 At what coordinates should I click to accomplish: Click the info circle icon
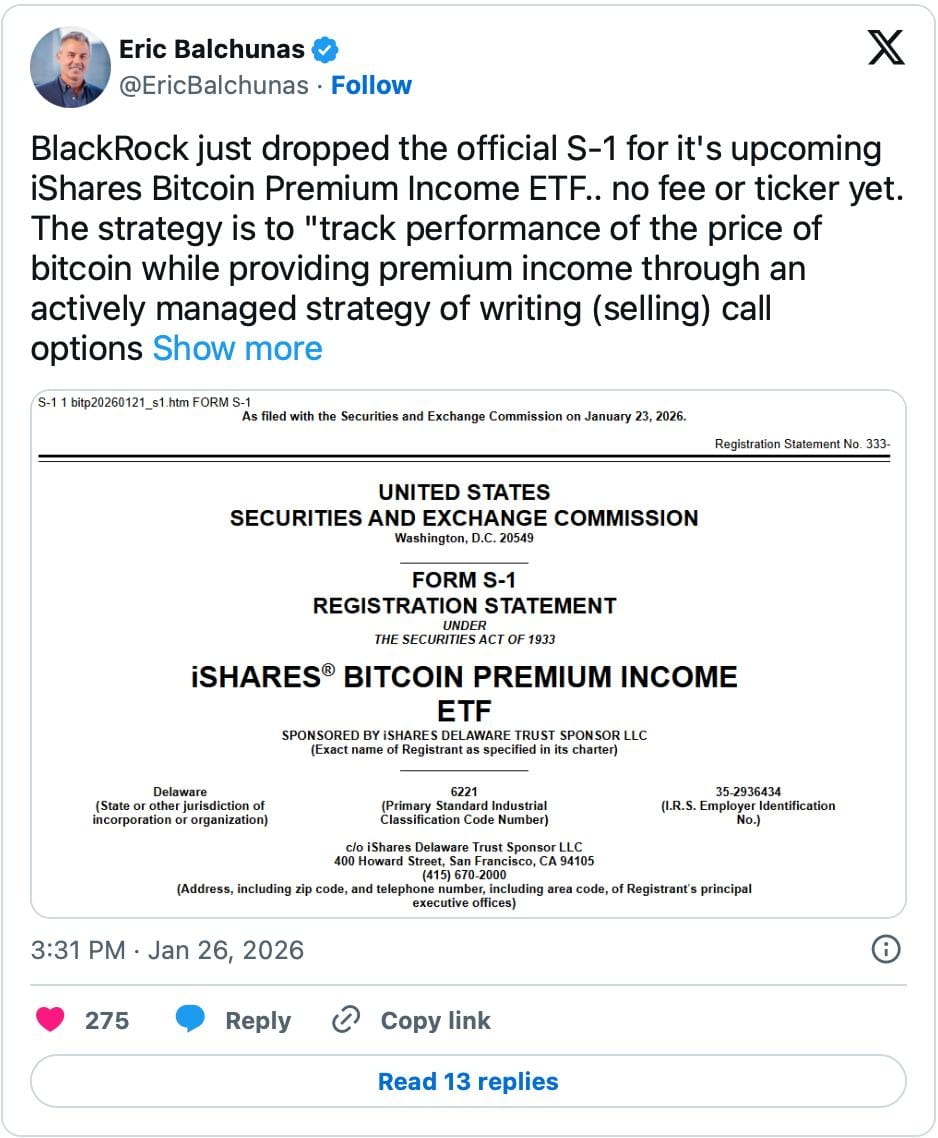(x=886, y=949)
